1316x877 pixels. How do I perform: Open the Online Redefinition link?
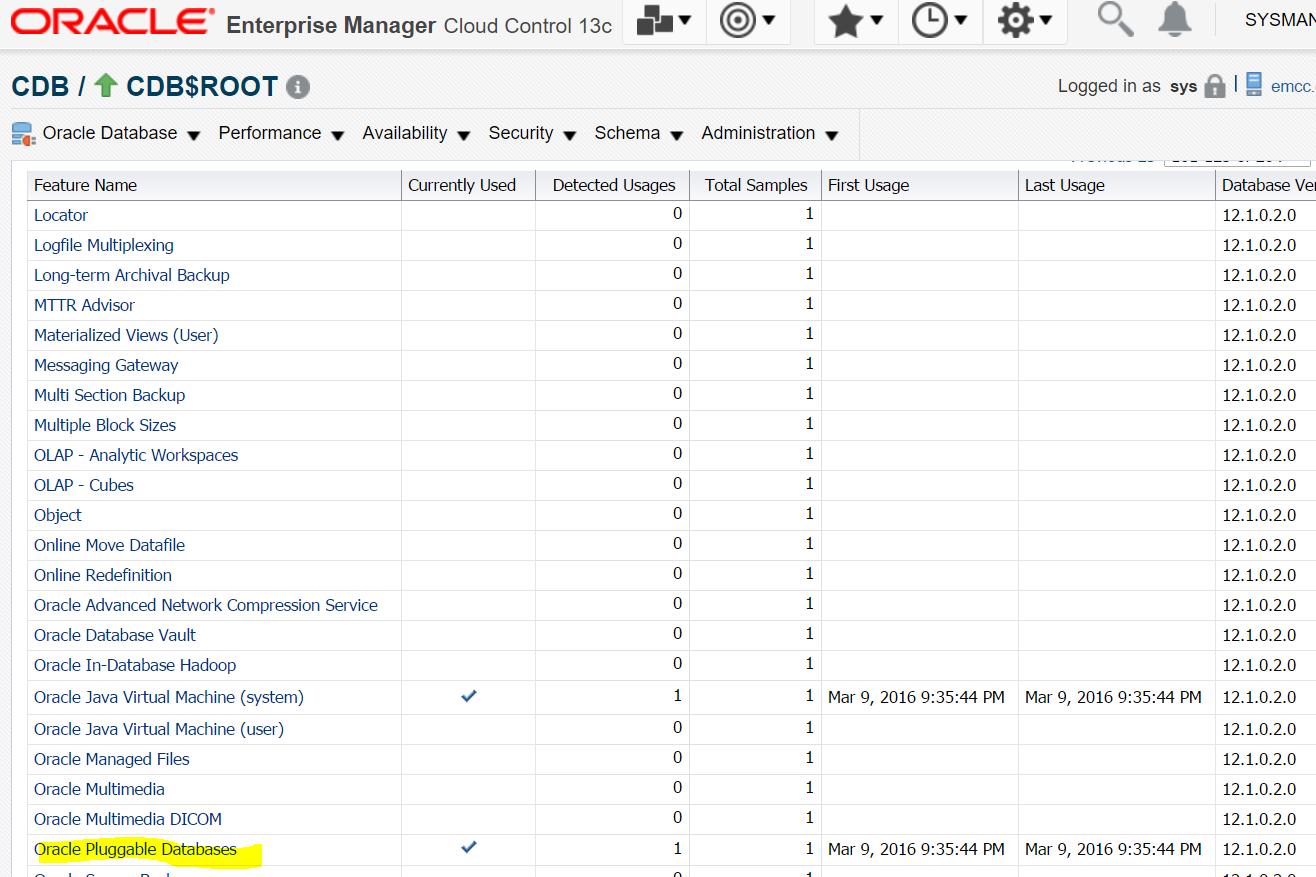point(103,575)
